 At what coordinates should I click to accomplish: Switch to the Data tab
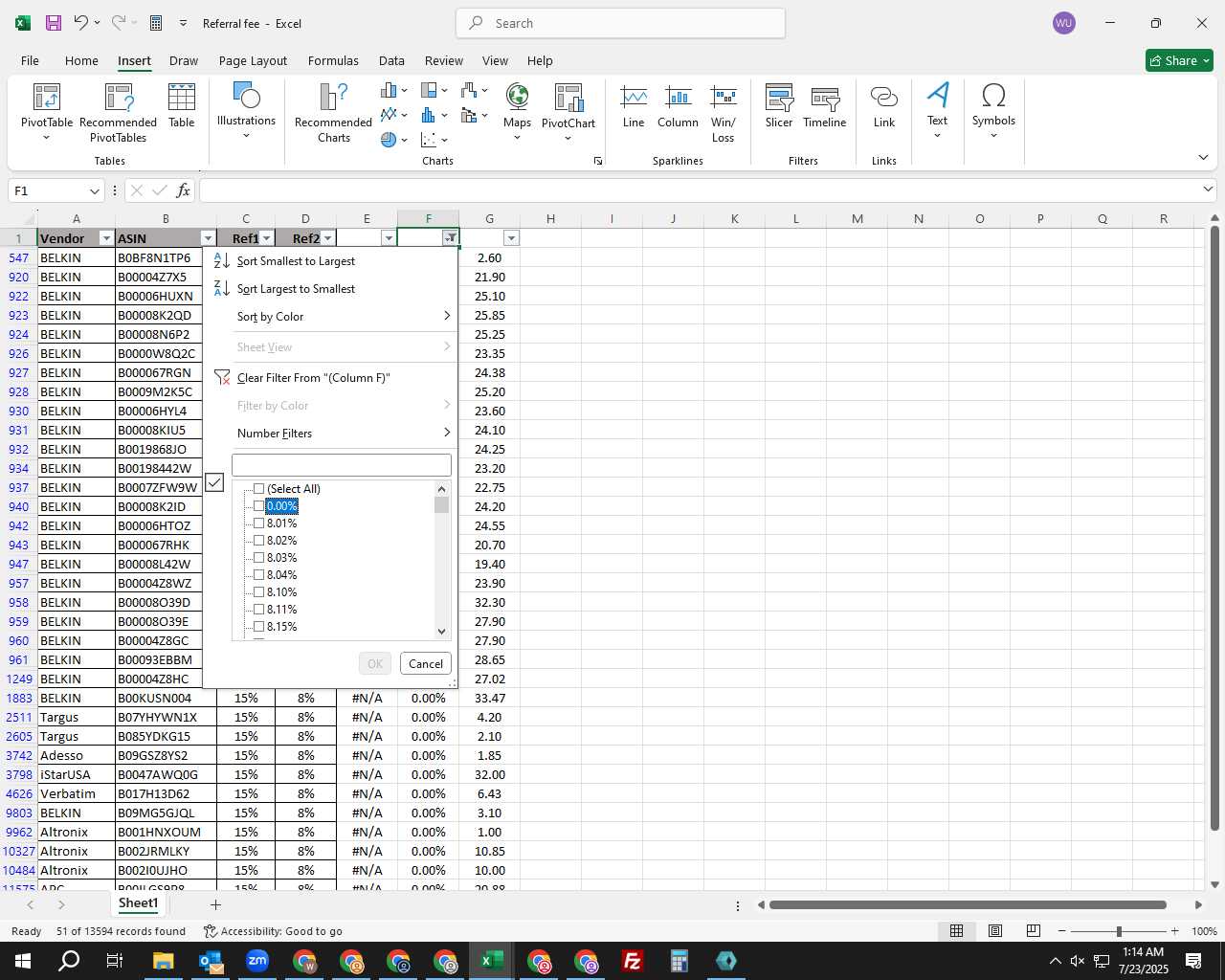(391, 60)
